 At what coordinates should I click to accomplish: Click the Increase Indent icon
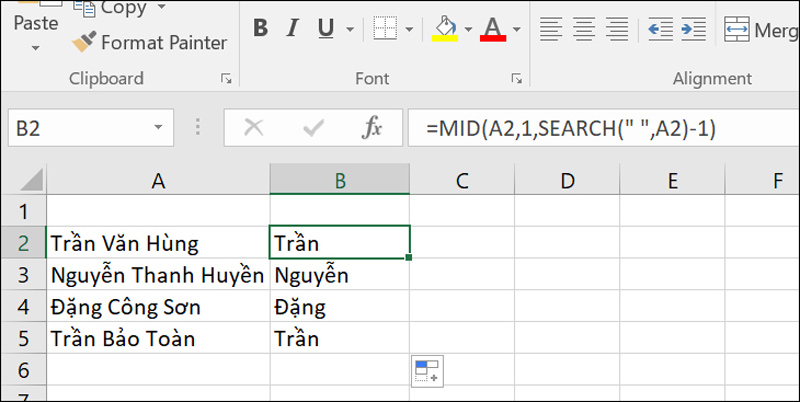pyautogui.click(x=693, y=29)
